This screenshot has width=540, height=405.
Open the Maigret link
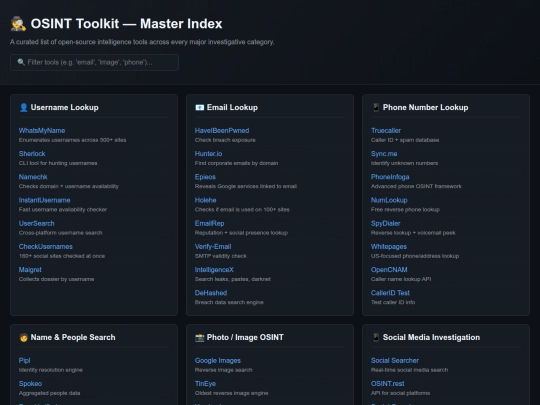[x=30, y=270]
